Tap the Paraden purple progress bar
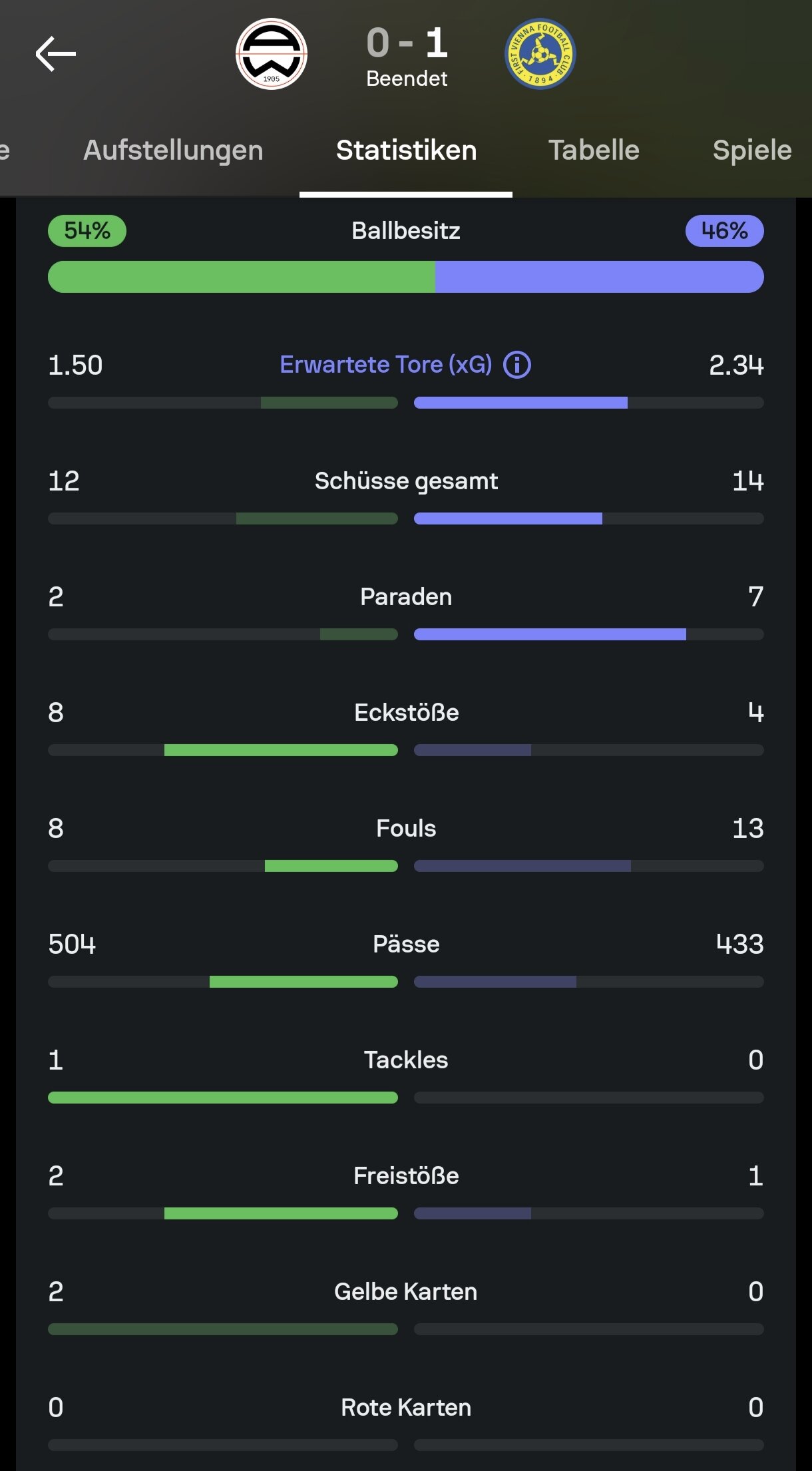The image size is (812, 1471). (550, 634)
